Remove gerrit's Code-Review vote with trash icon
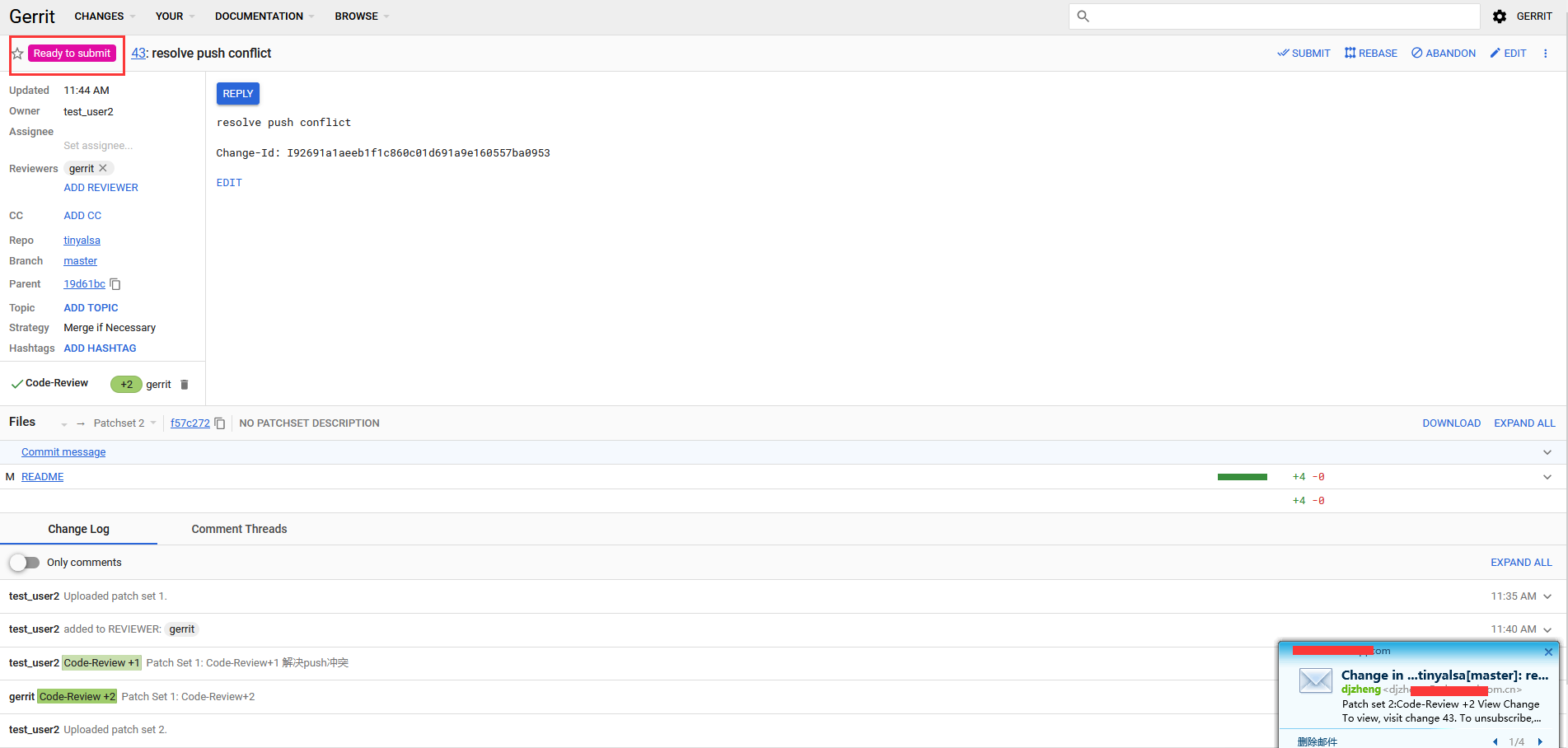The height and width of the screenshot is (748, 1568). pos(185,385)
